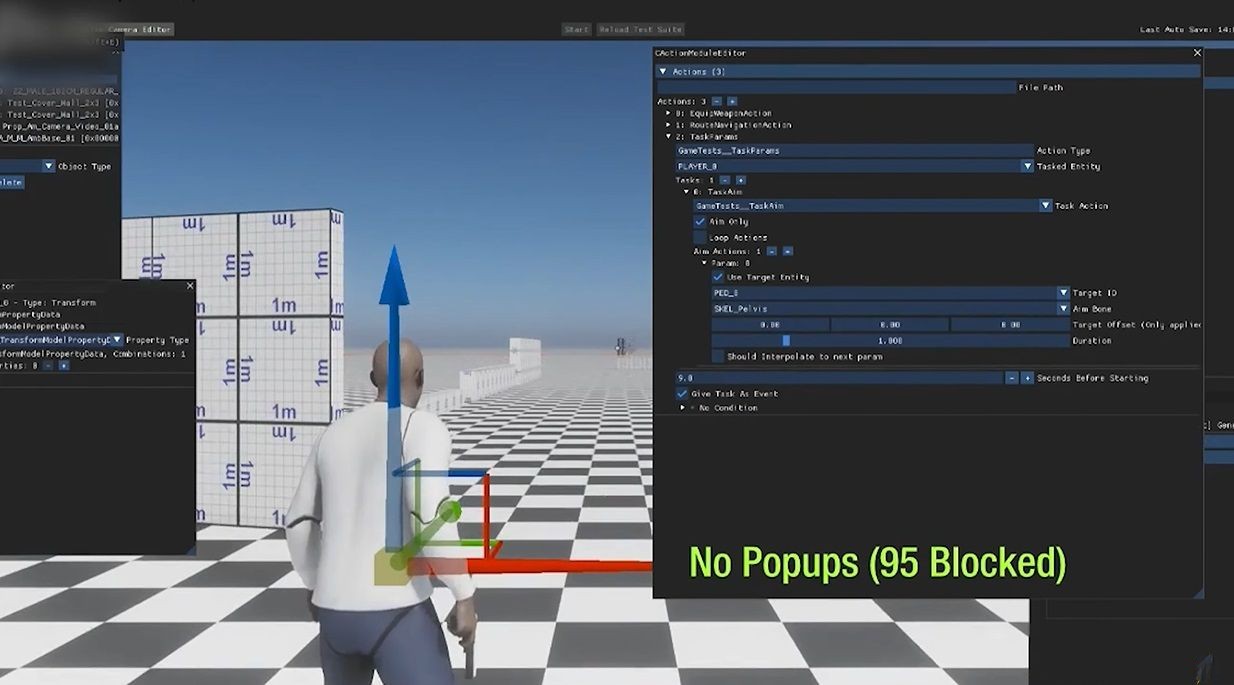Open the Tasked Entity dropdown

pyautogui.click(x=1027, y=166)
